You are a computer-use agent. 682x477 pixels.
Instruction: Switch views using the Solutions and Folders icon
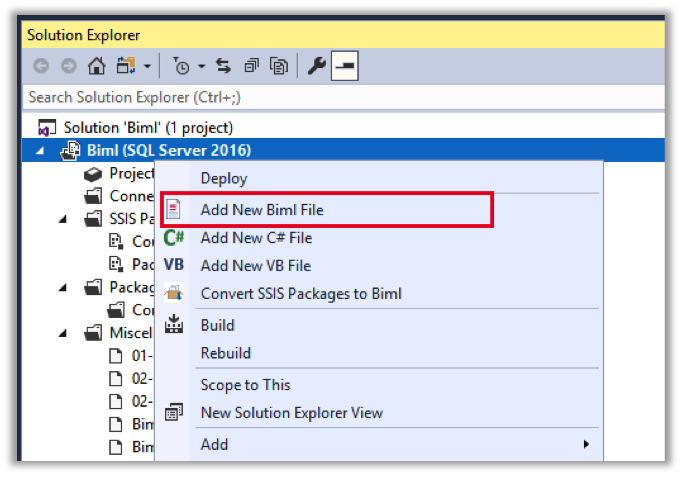pyautogui.click(x=126, y=66)
